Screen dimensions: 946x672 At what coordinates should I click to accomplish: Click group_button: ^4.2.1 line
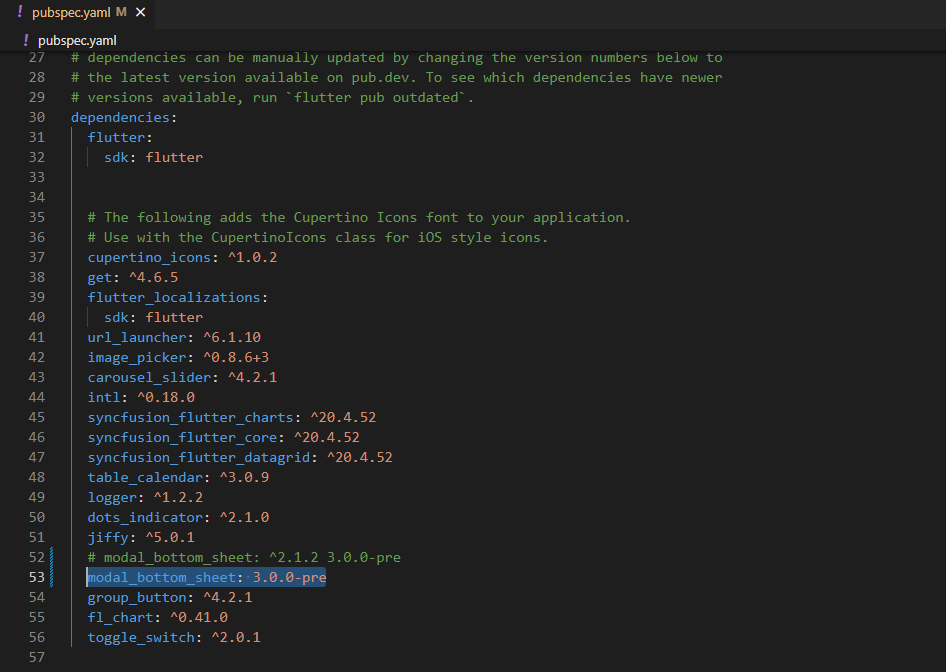170,597
